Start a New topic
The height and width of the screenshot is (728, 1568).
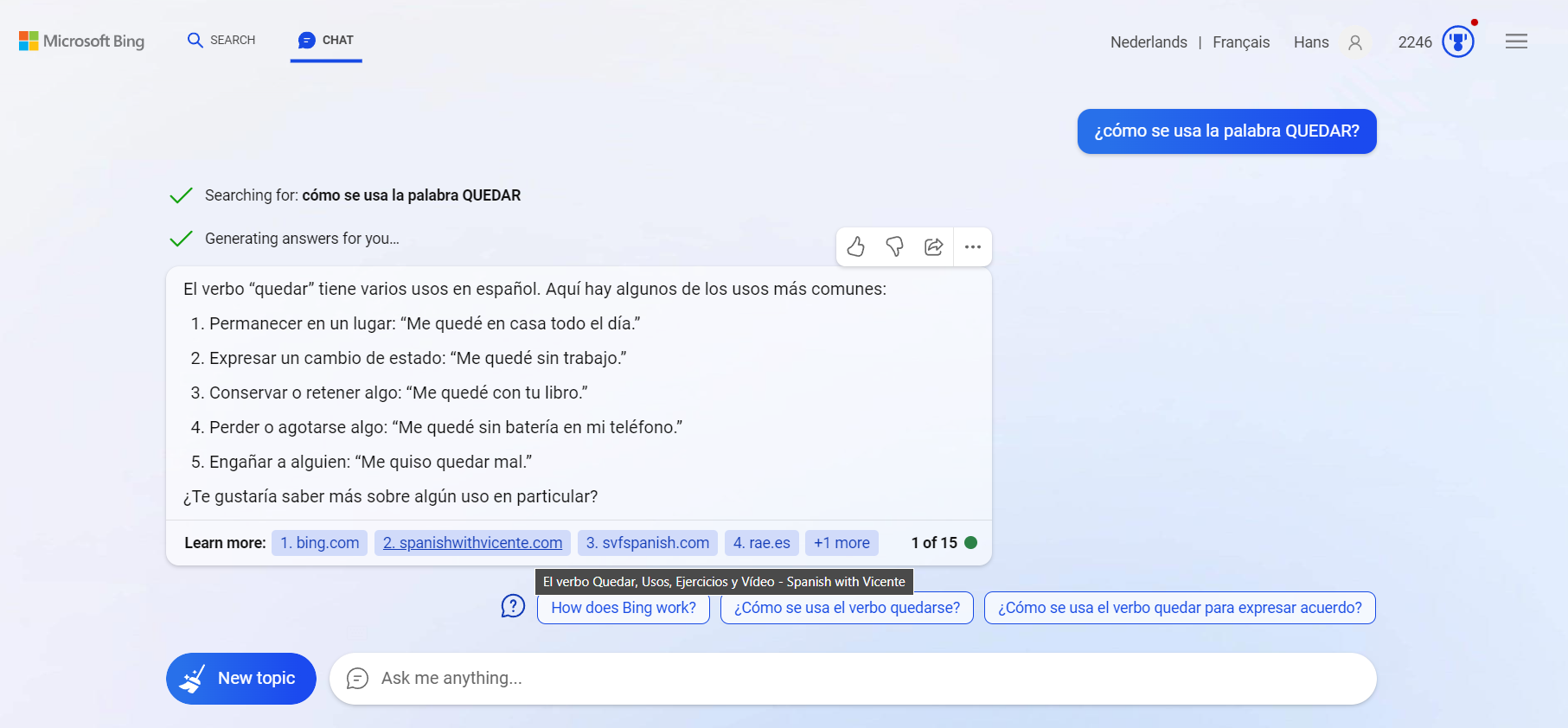pyautogui.click(x=240, y=679)
